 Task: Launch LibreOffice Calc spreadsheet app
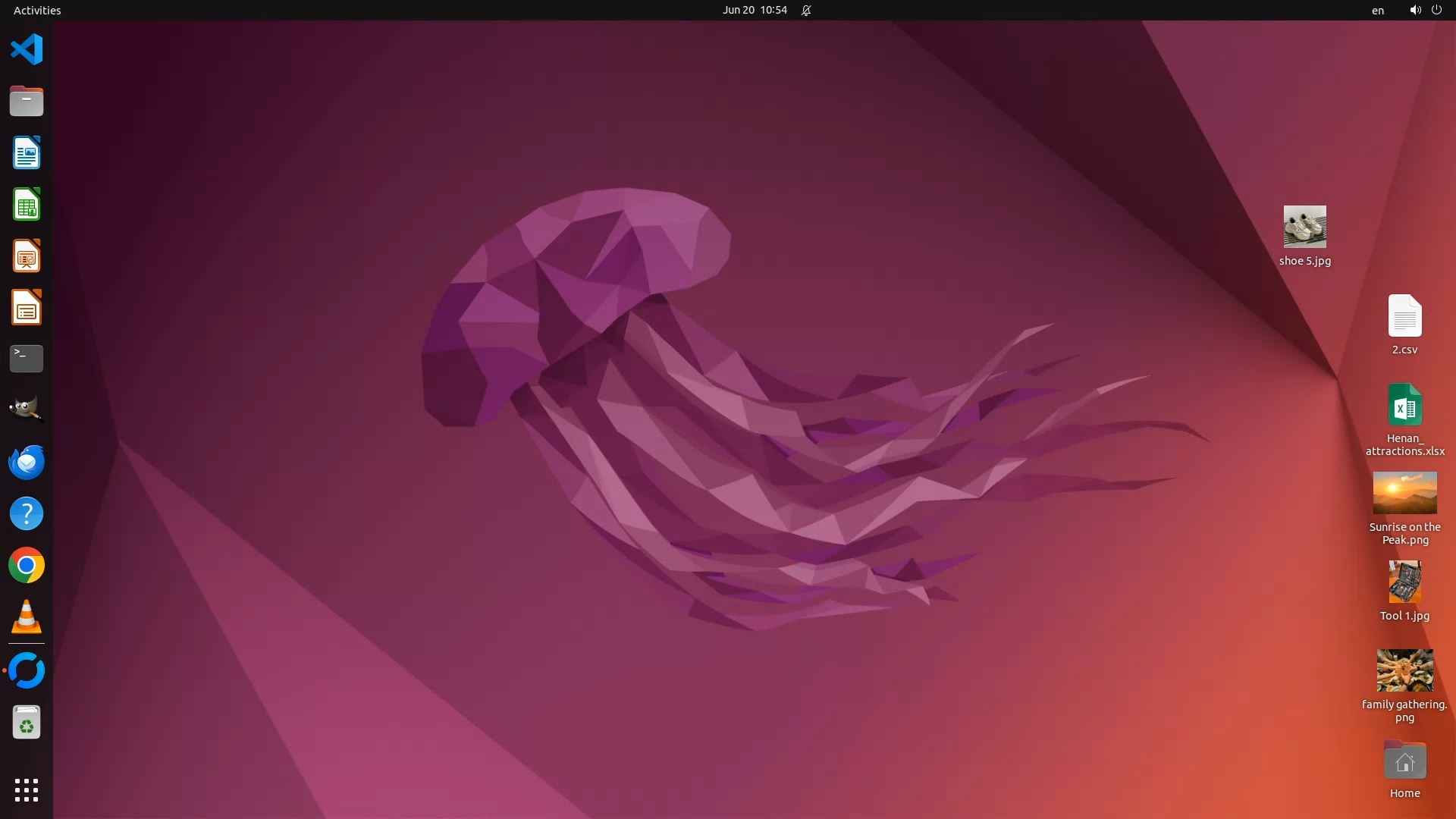pos(27,205)
